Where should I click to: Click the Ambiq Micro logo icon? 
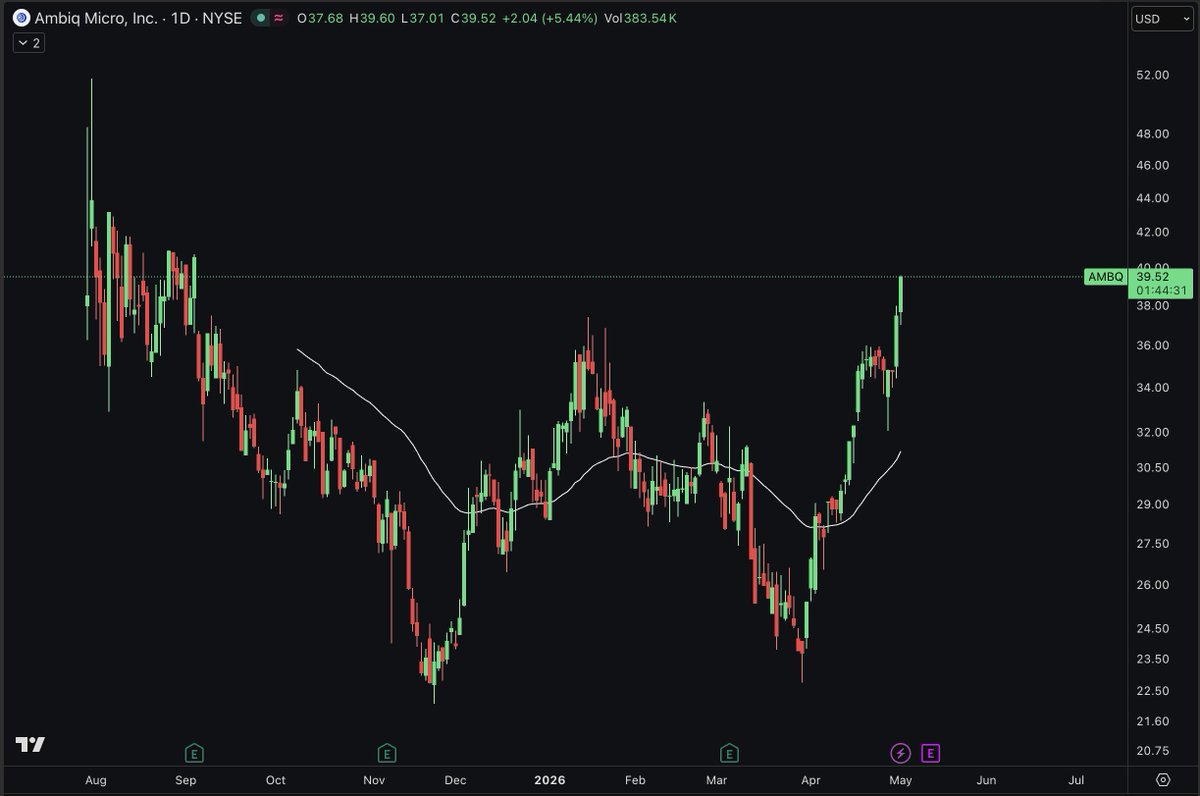pos(21,18)
